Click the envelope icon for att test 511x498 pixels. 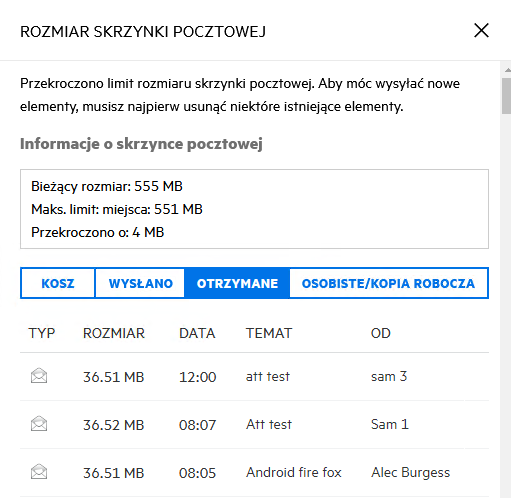point(39,376)
